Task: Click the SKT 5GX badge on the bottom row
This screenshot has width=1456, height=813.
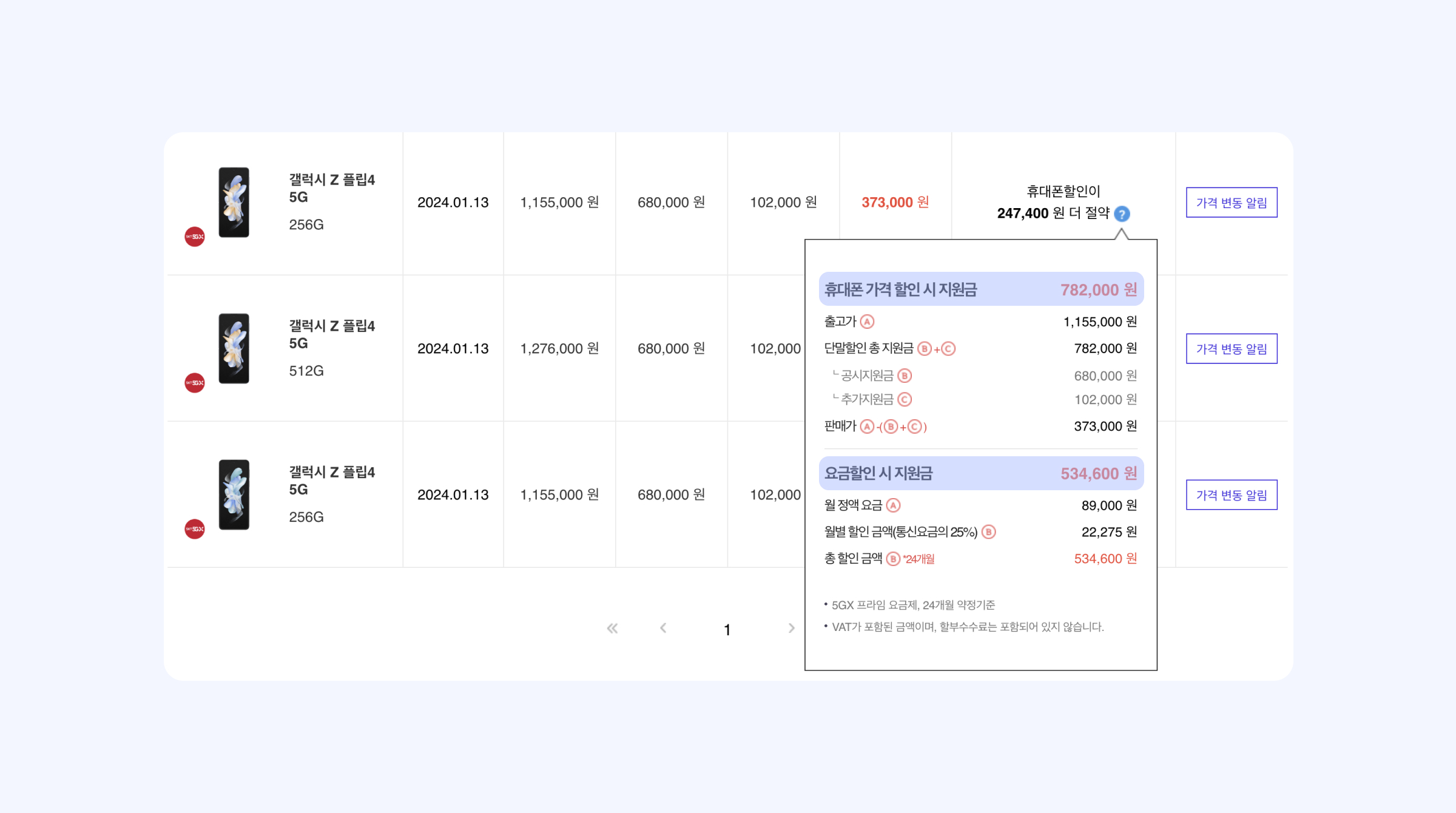Action: click(x=195, y=528)
